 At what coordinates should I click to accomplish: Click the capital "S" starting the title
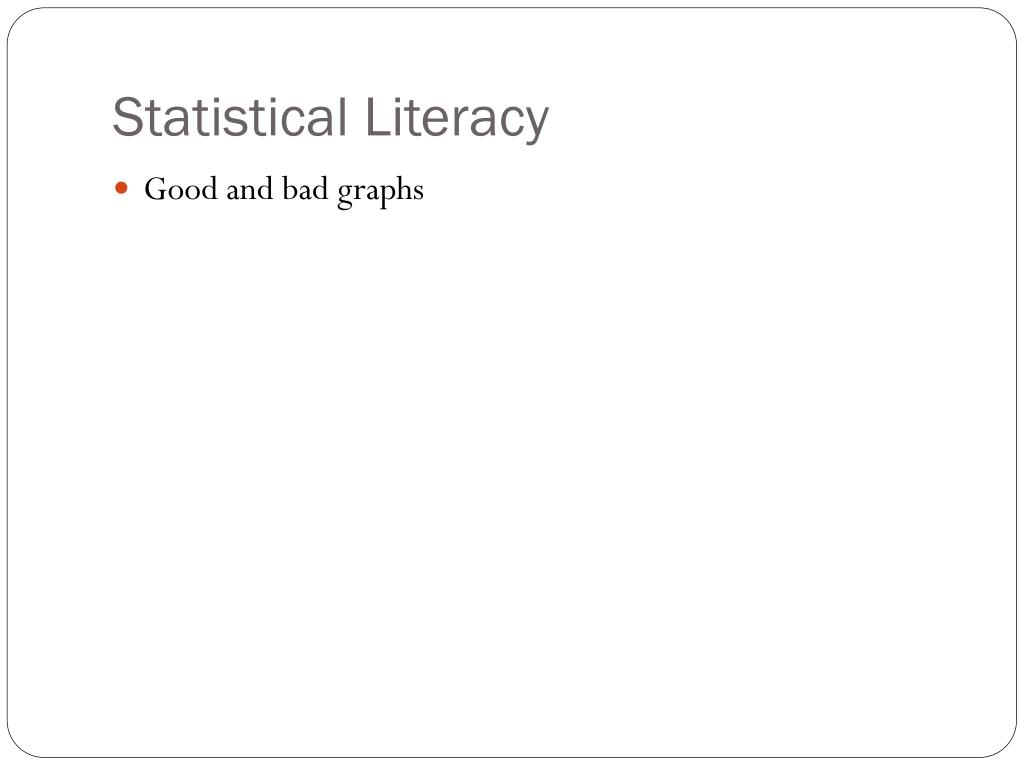(x=127, y=117)
